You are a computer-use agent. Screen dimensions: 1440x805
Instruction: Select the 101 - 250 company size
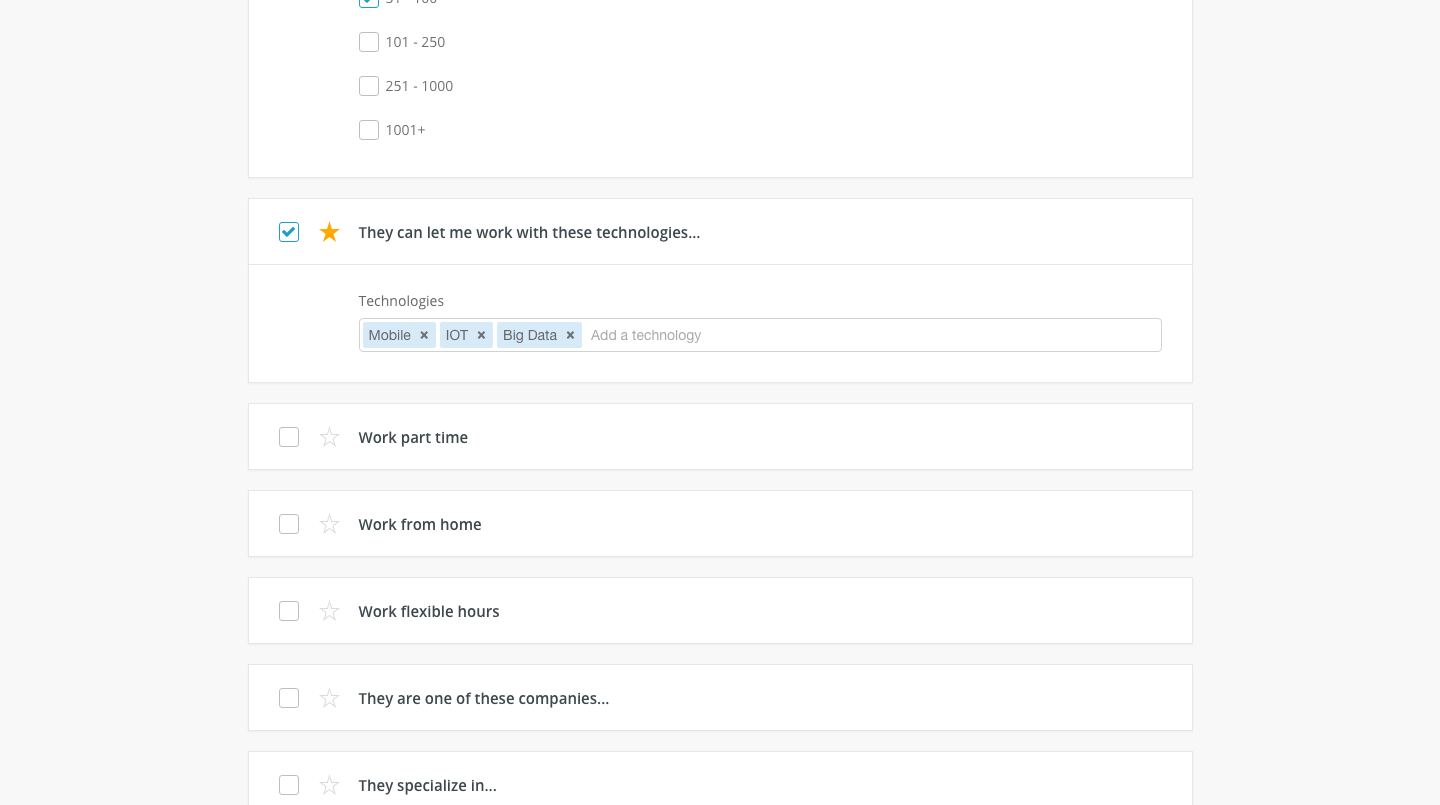(x=369, y=42)
